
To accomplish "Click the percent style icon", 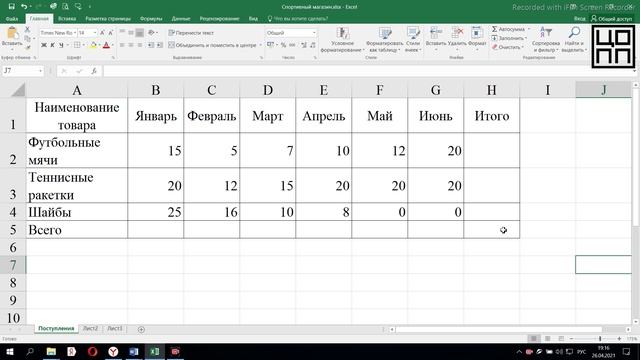I will 283,45.
